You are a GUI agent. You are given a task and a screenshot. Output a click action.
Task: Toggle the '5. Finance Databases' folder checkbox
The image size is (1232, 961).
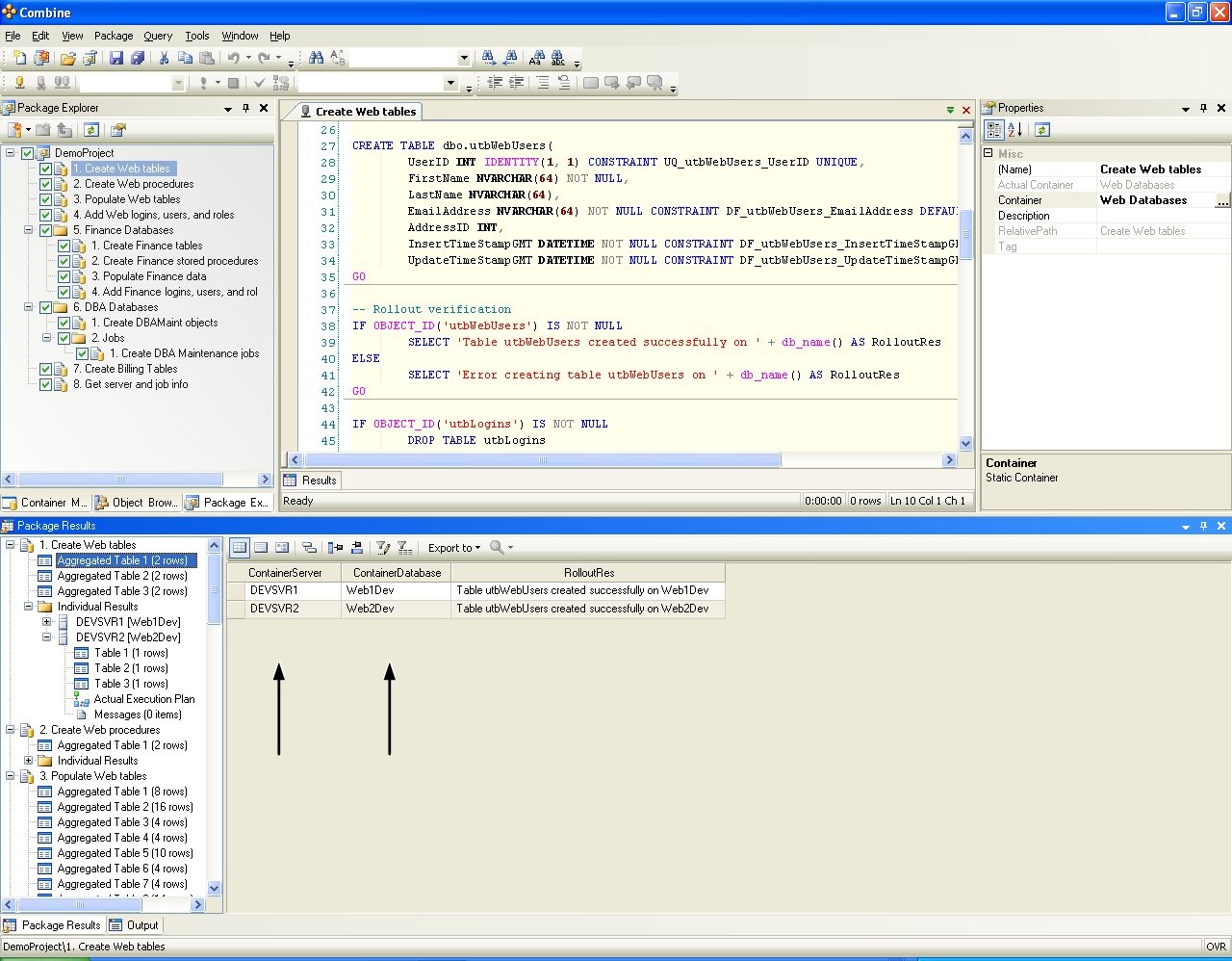(x=45, y=230)
